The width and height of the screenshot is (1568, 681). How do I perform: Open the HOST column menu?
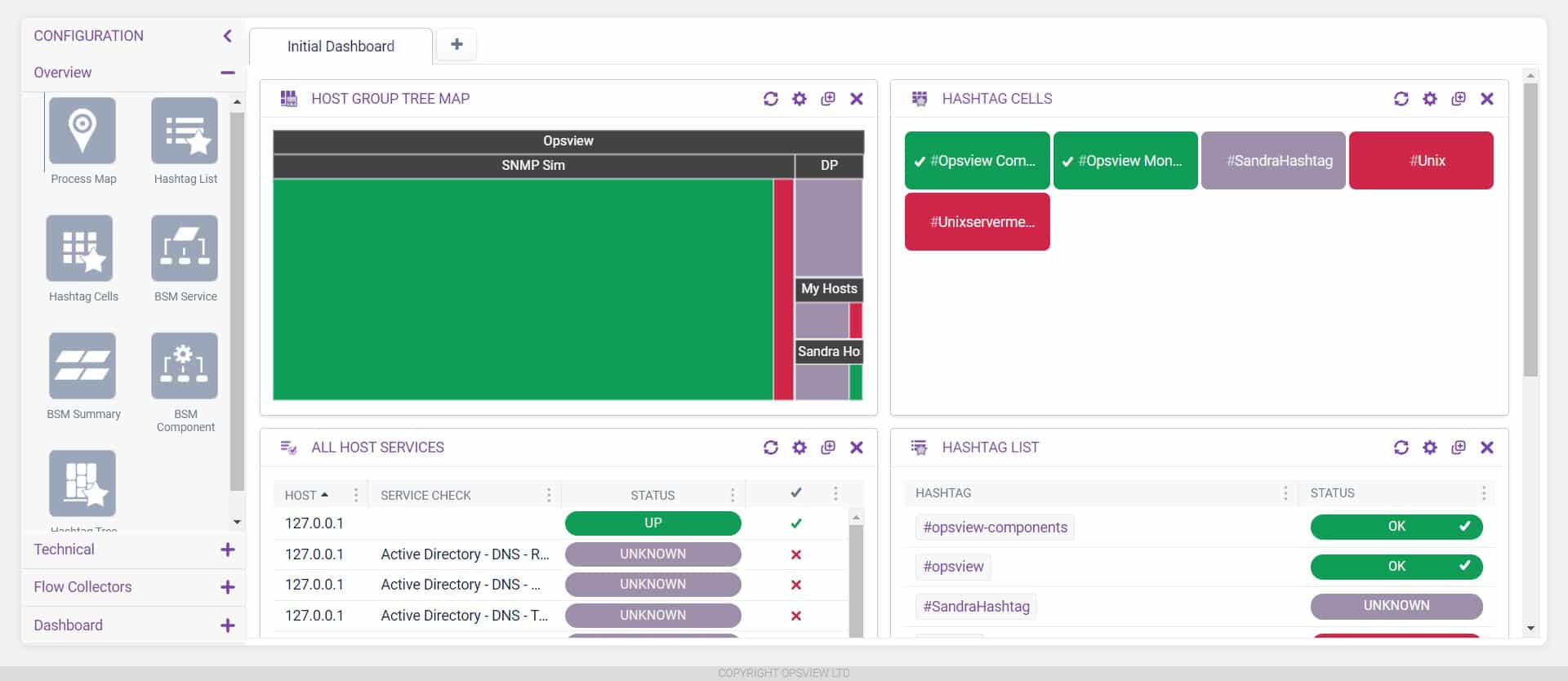[356, 495]
